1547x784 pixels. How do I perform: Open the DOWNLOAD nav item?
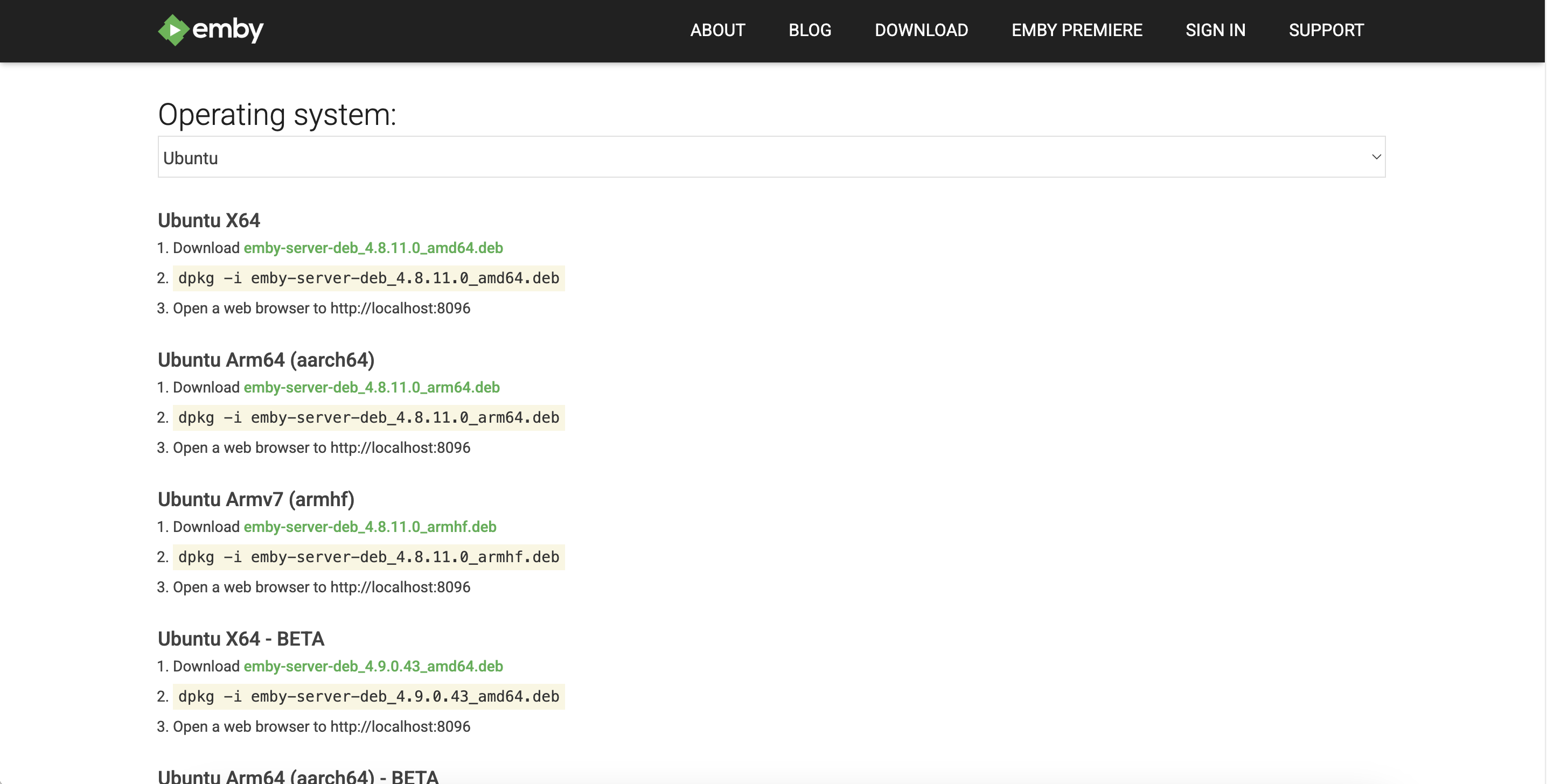pyautogui.click(x=921, y=30)
